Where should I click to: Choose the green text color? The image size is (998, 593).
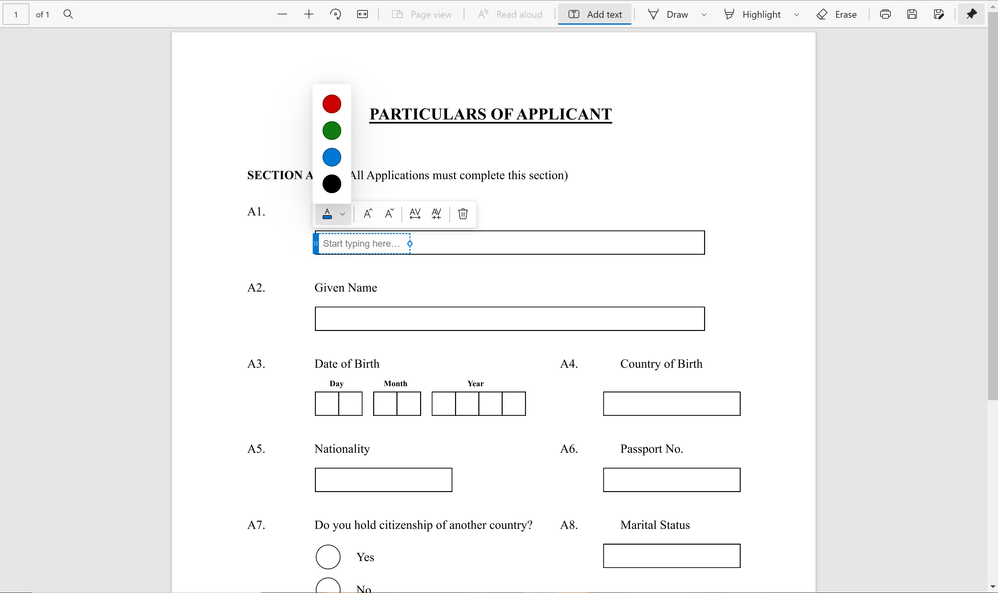[332, 130]
